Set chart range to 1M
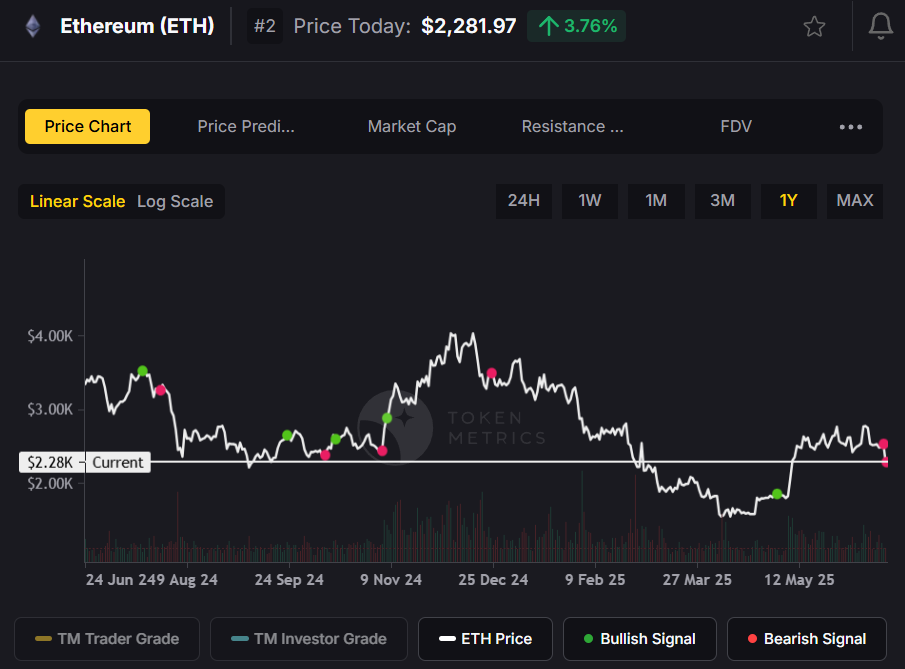 coord(656,201)
